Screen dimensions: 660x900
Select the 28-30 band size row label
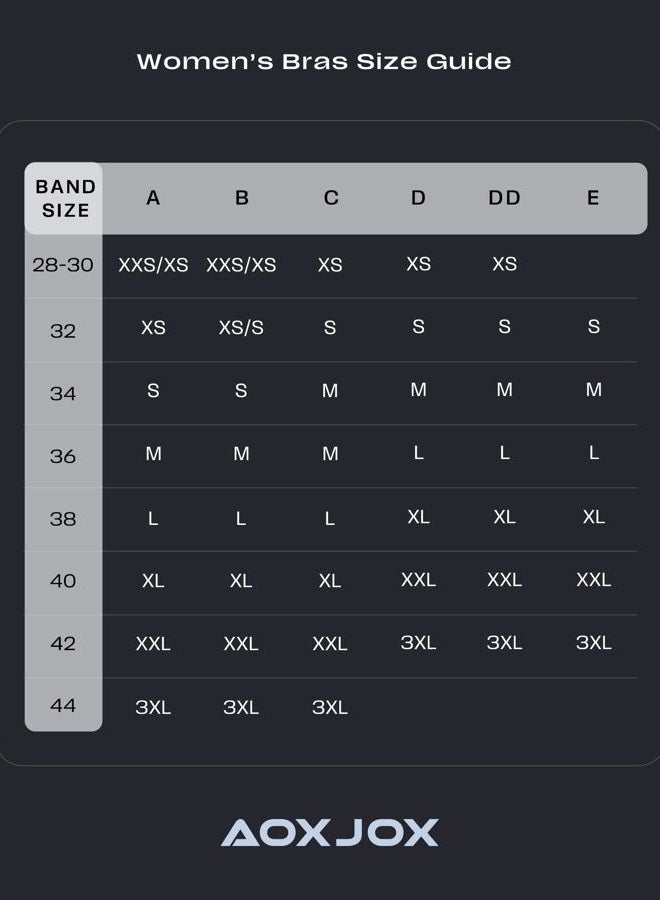(63, 265)
